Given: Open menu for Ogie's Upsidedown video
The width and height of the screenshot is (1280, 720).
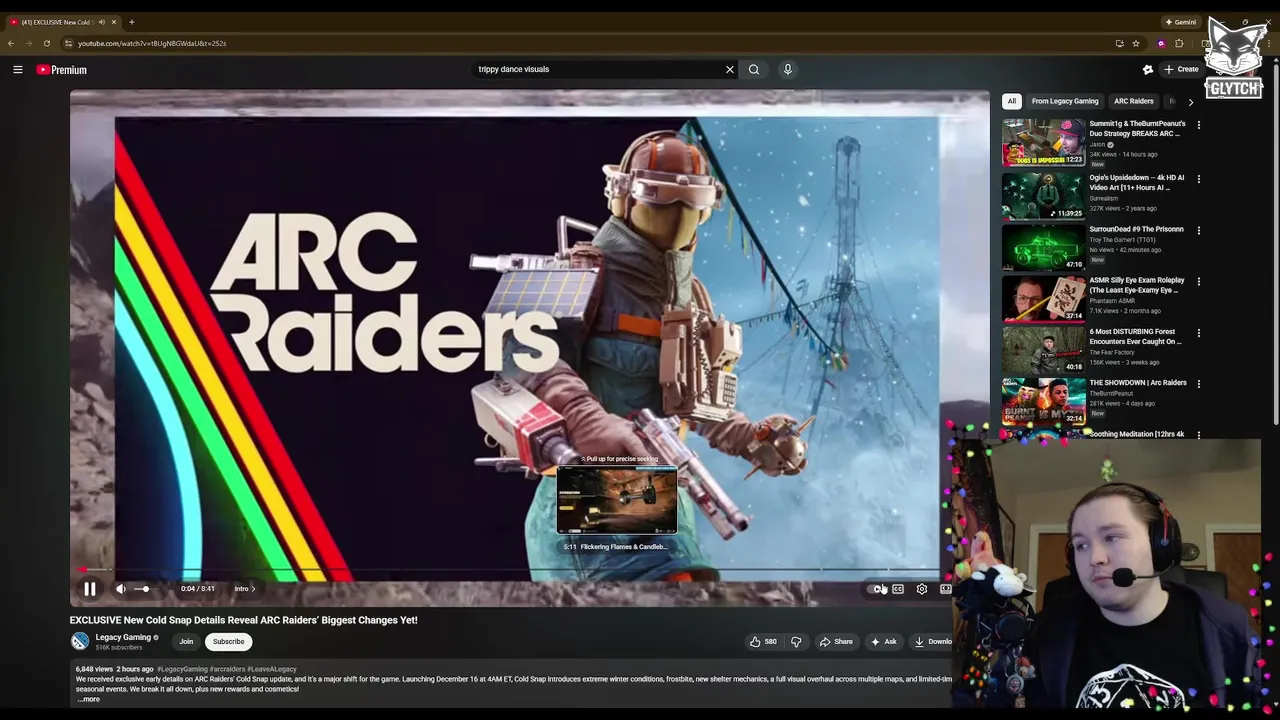Looking at the screenshot, I should pos(1199,179).
